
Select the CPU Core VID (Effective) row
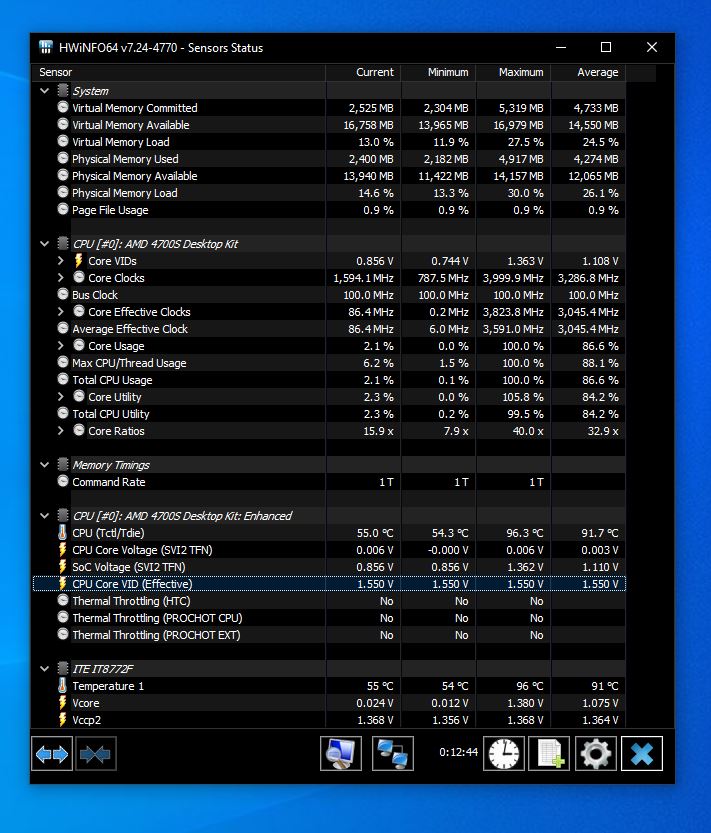coord(329,584)
